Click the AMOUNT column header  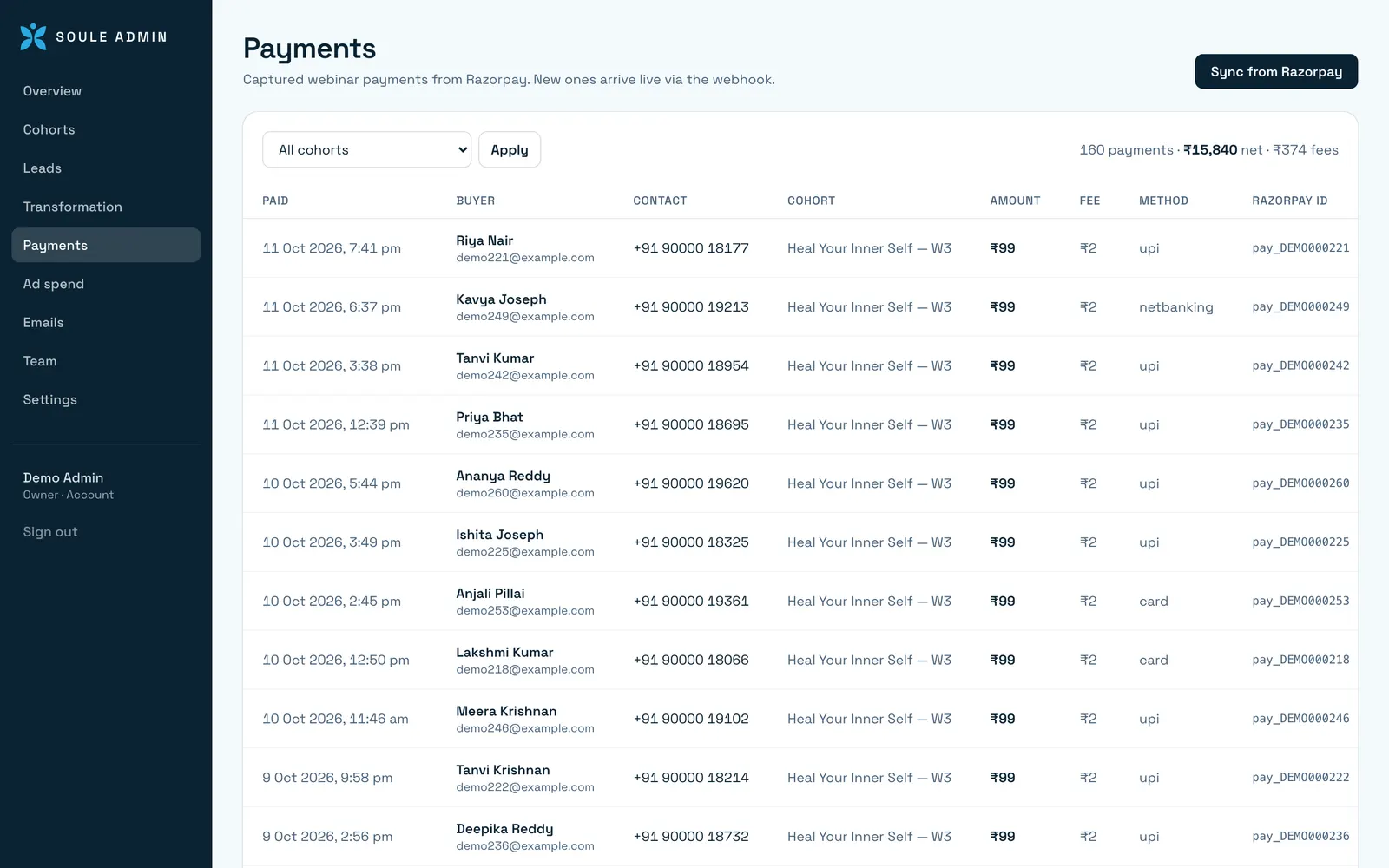pyautogui.click(x=1015, y=201)
